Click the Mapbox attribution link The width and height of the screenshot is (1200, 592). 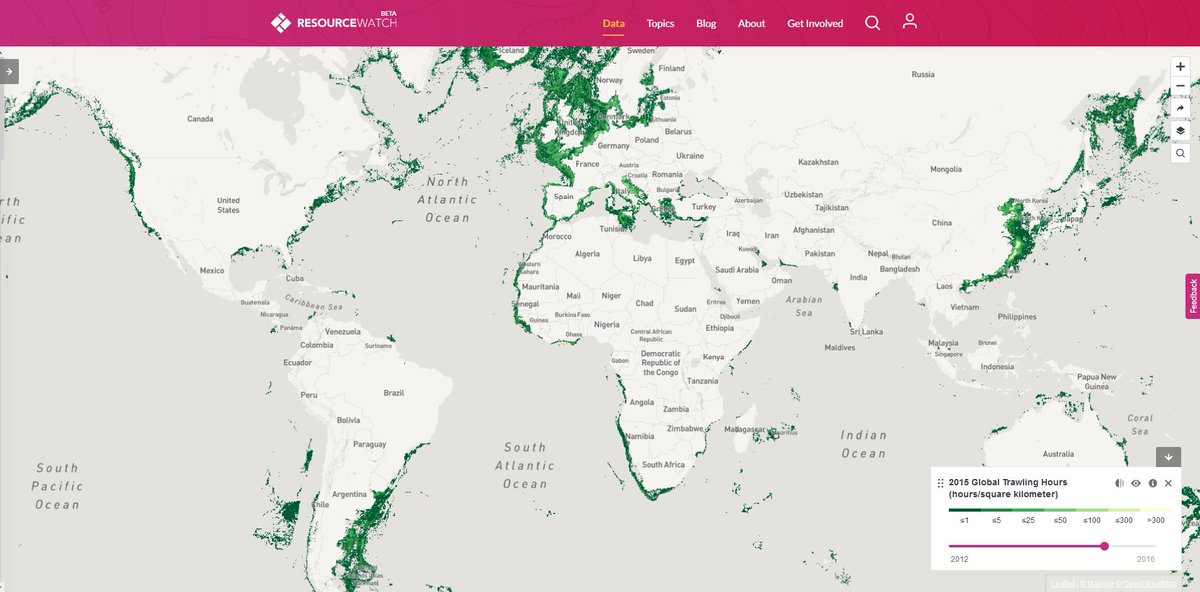[1095, 583]
